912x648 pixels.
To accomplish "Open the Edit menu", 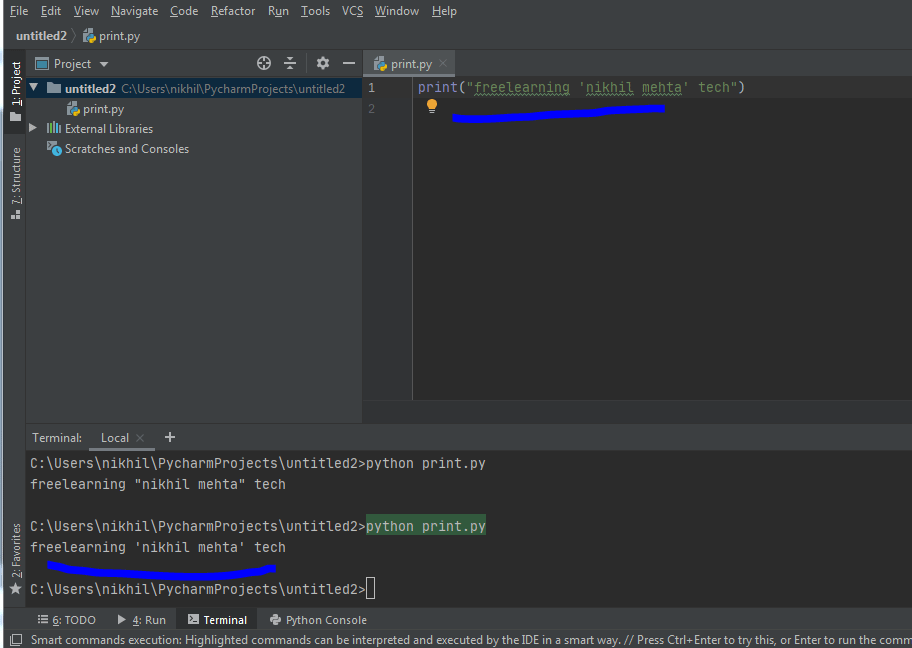I will 51,11.
